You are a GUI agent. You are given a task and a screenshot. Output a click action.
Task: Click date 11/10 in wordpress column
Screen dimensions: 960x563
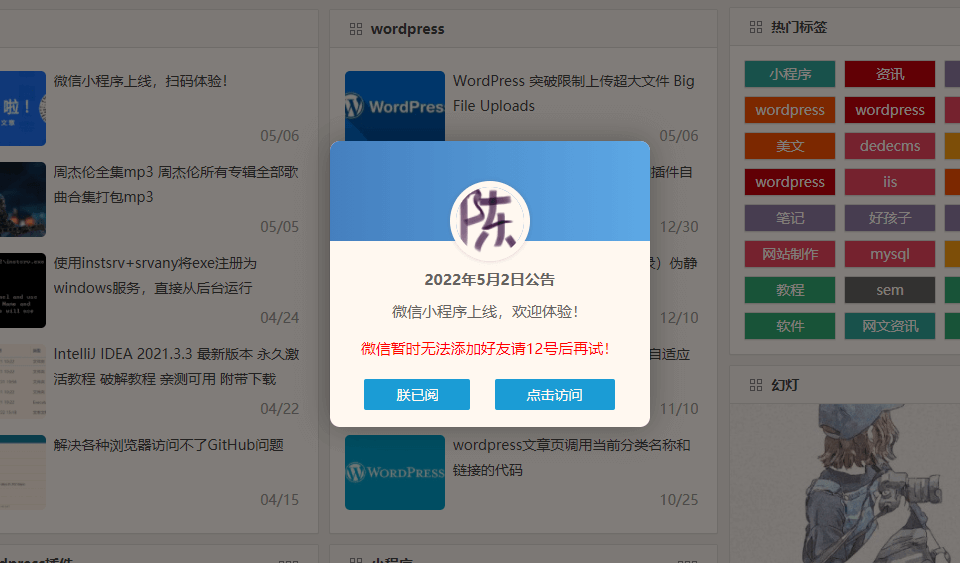pyautogui.click(x=679, y=409)
